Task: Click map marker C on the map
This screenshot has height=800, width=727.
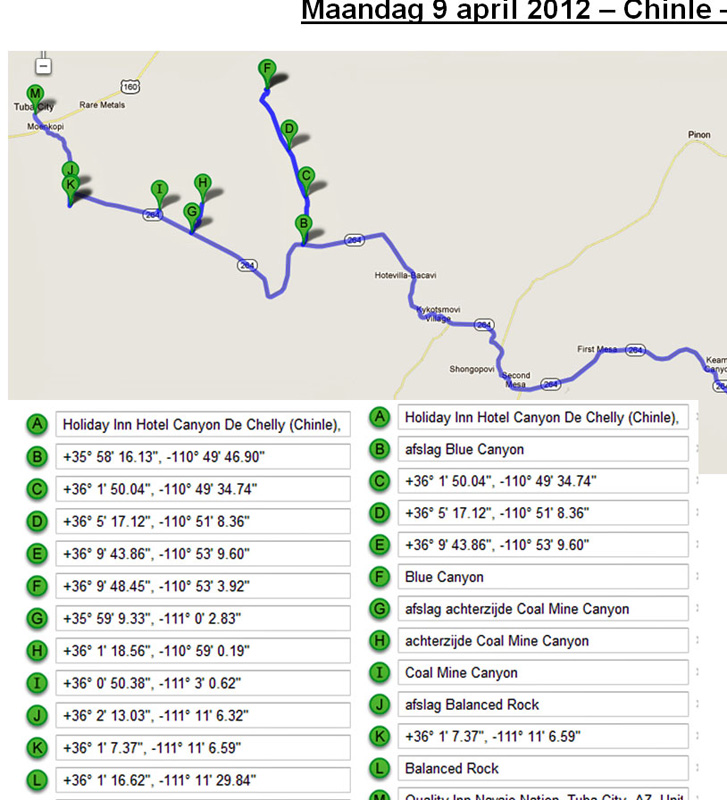Action: pyautogui.click(x=307, y=176)
